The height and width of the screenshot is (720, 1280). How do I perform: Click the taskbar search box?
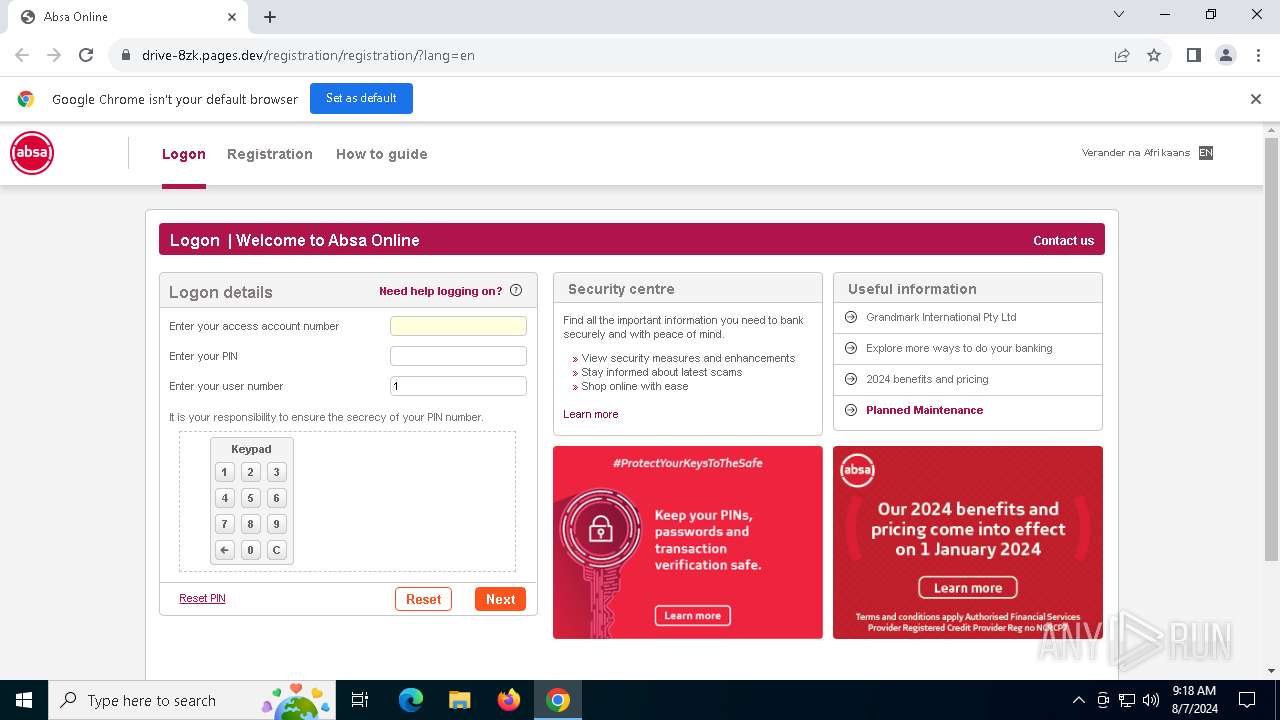point(192,700)
